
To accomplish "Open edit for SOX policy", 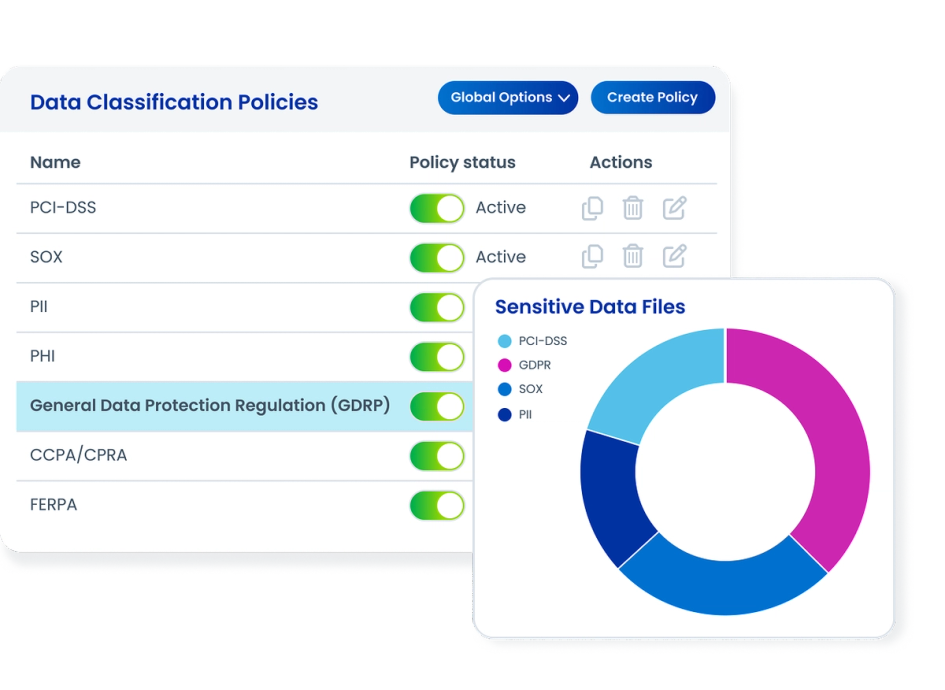I will click(674, 256).
